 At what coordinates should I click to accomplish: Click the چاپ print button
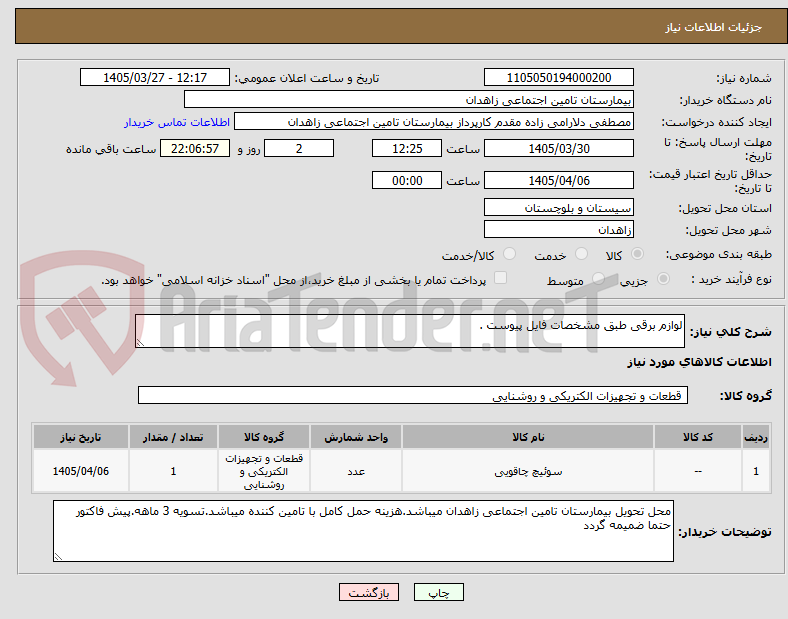tap(439, 592)
